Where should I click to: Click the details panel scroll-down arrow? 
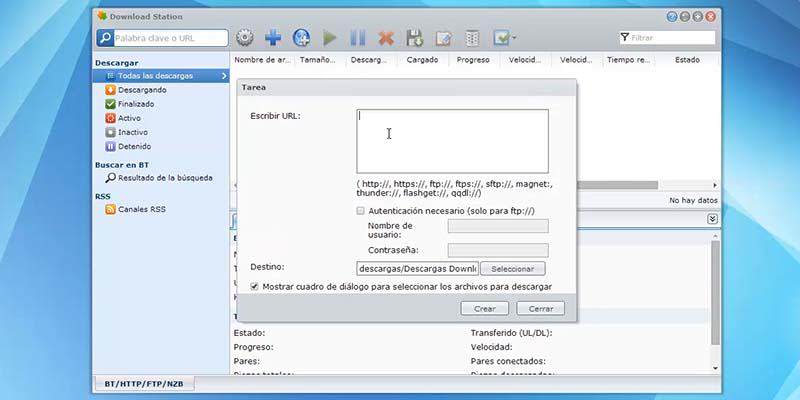[715, 368]
